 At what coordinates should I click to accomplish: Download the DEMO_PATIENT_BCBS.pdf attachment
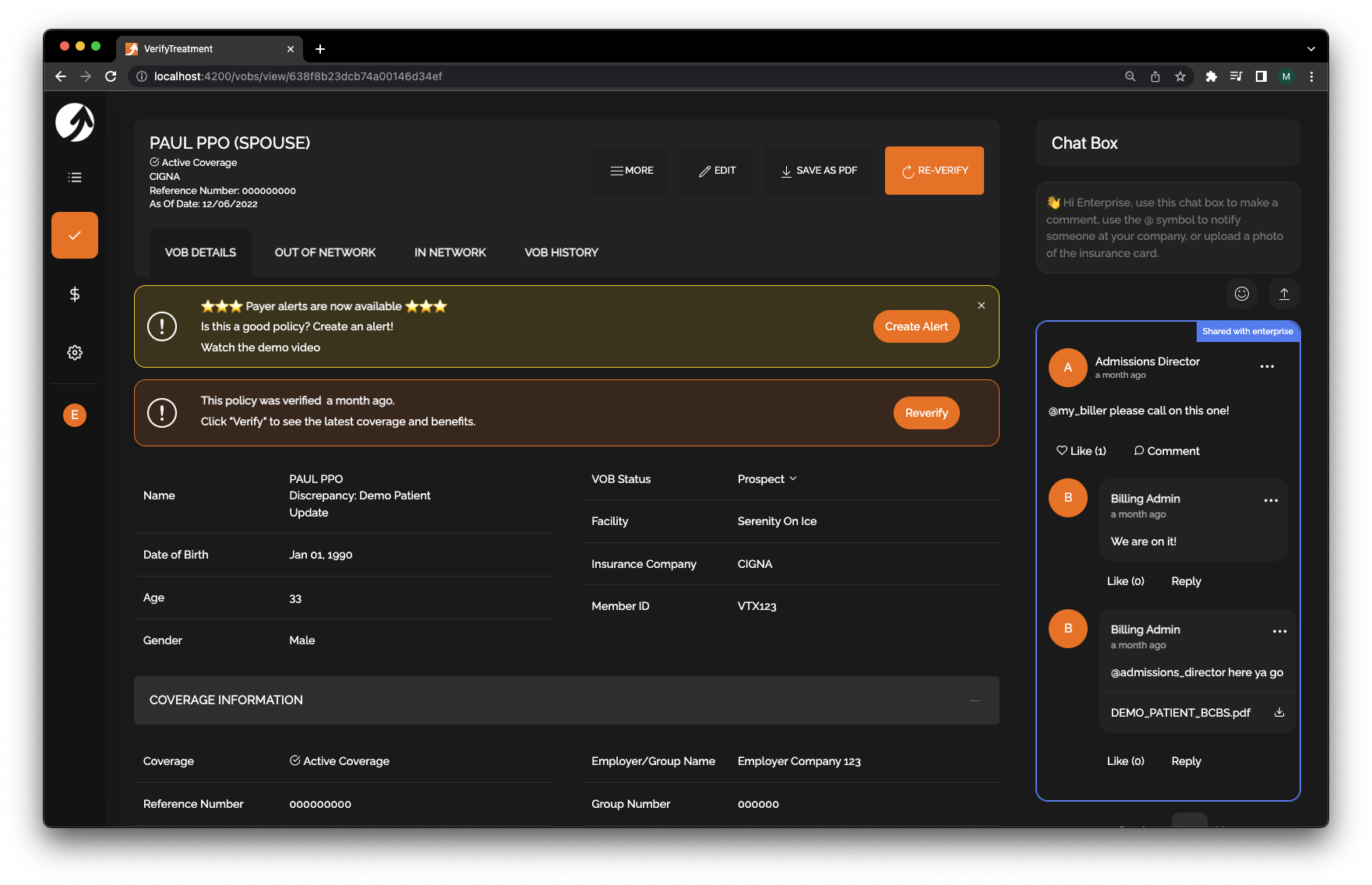point(1279,712)
